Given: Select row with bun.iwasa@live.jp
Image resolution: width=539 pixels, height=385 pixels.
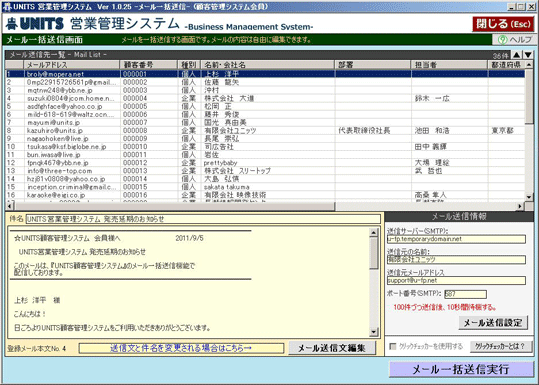Looking at the screenshot, I should [x=265, y=155].
